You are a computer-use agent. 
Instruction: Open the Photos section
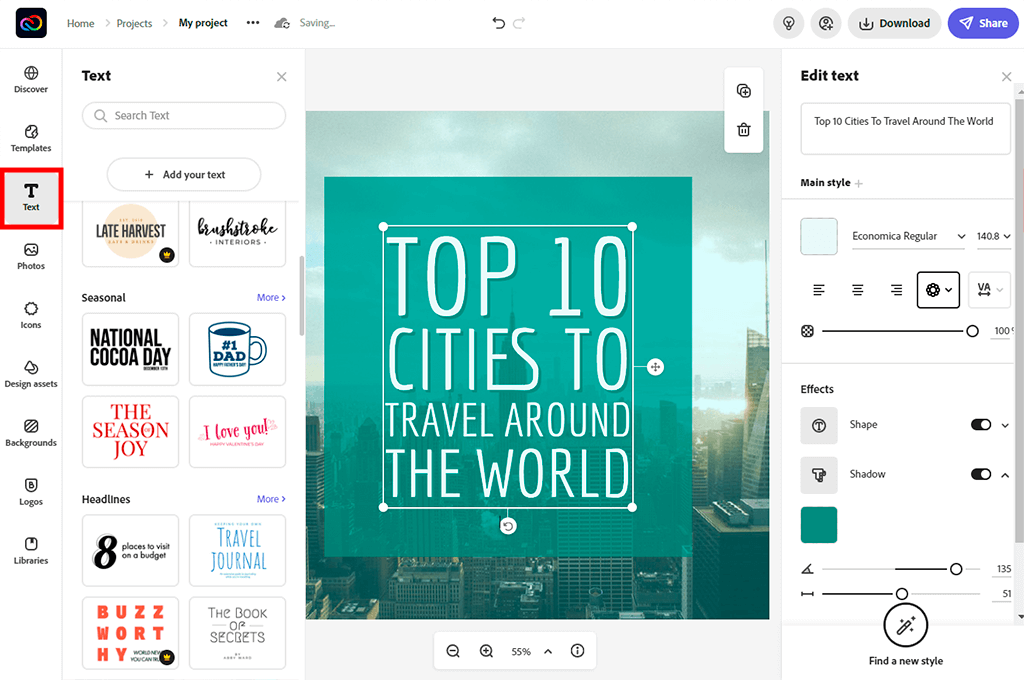coord(31,257)
